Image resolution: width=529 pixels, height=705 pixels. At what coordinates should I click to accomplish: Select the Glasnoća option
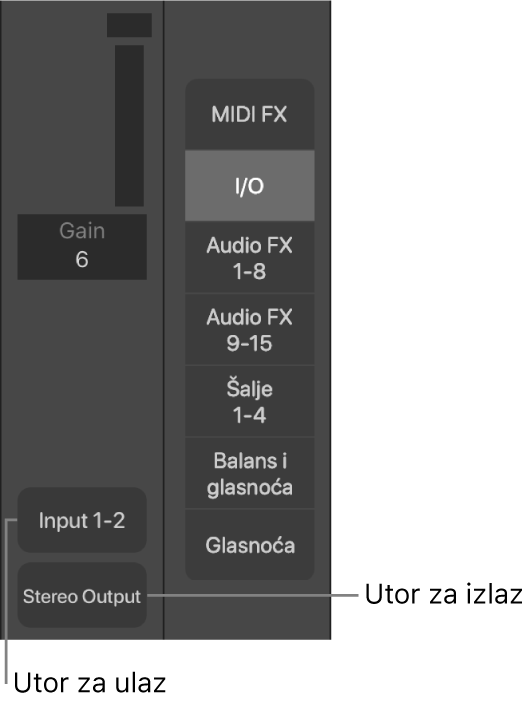pos(249,545)
